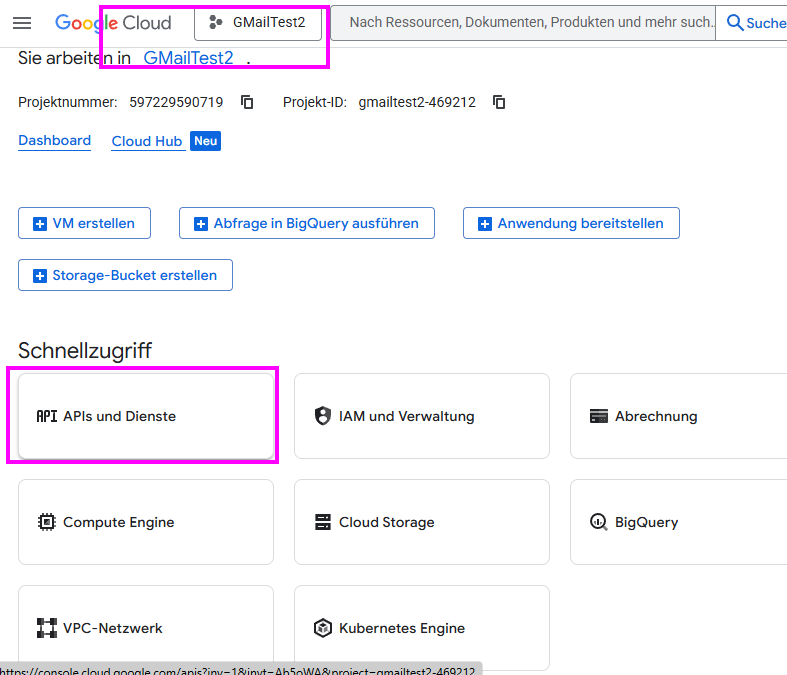Open the BigQuery card
787x675 pixels.
coord(679,522)
